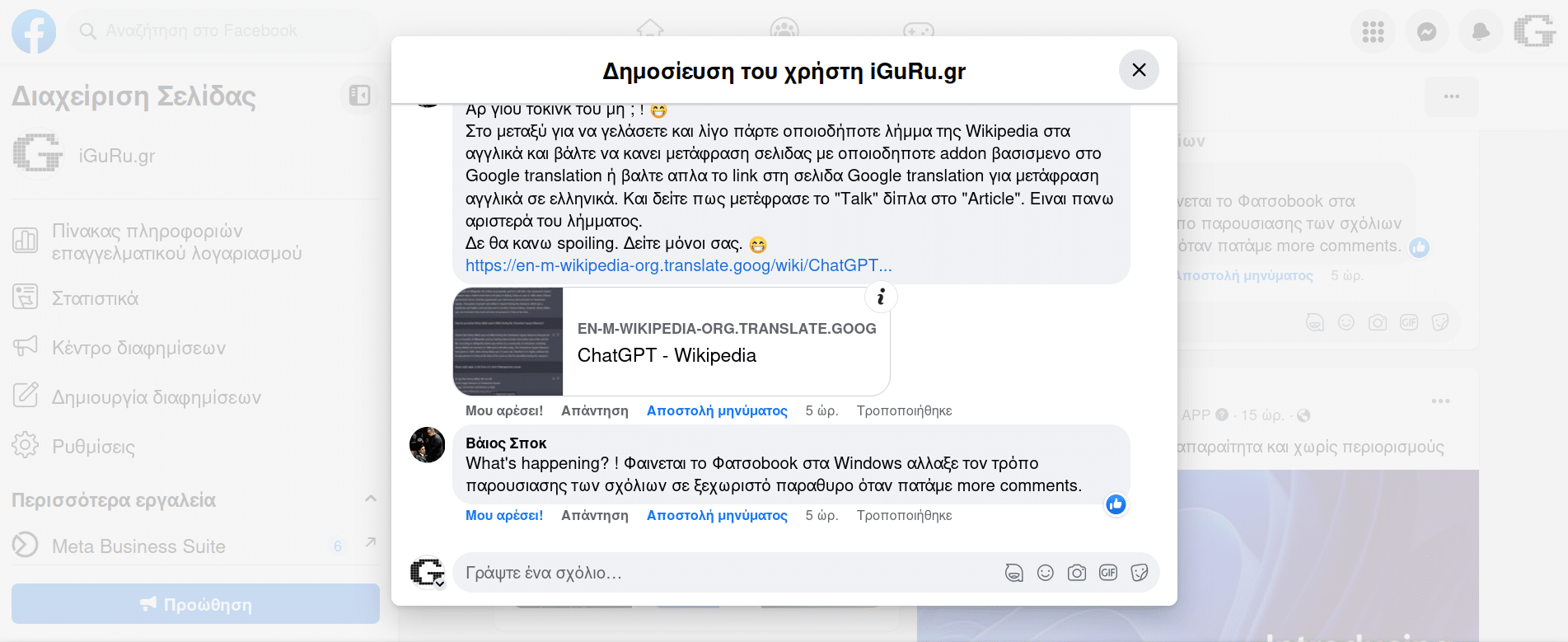1568x642 pixels.
Task: Click the background Αποστολή μηνύματος link
Action: coord(1244,275)
